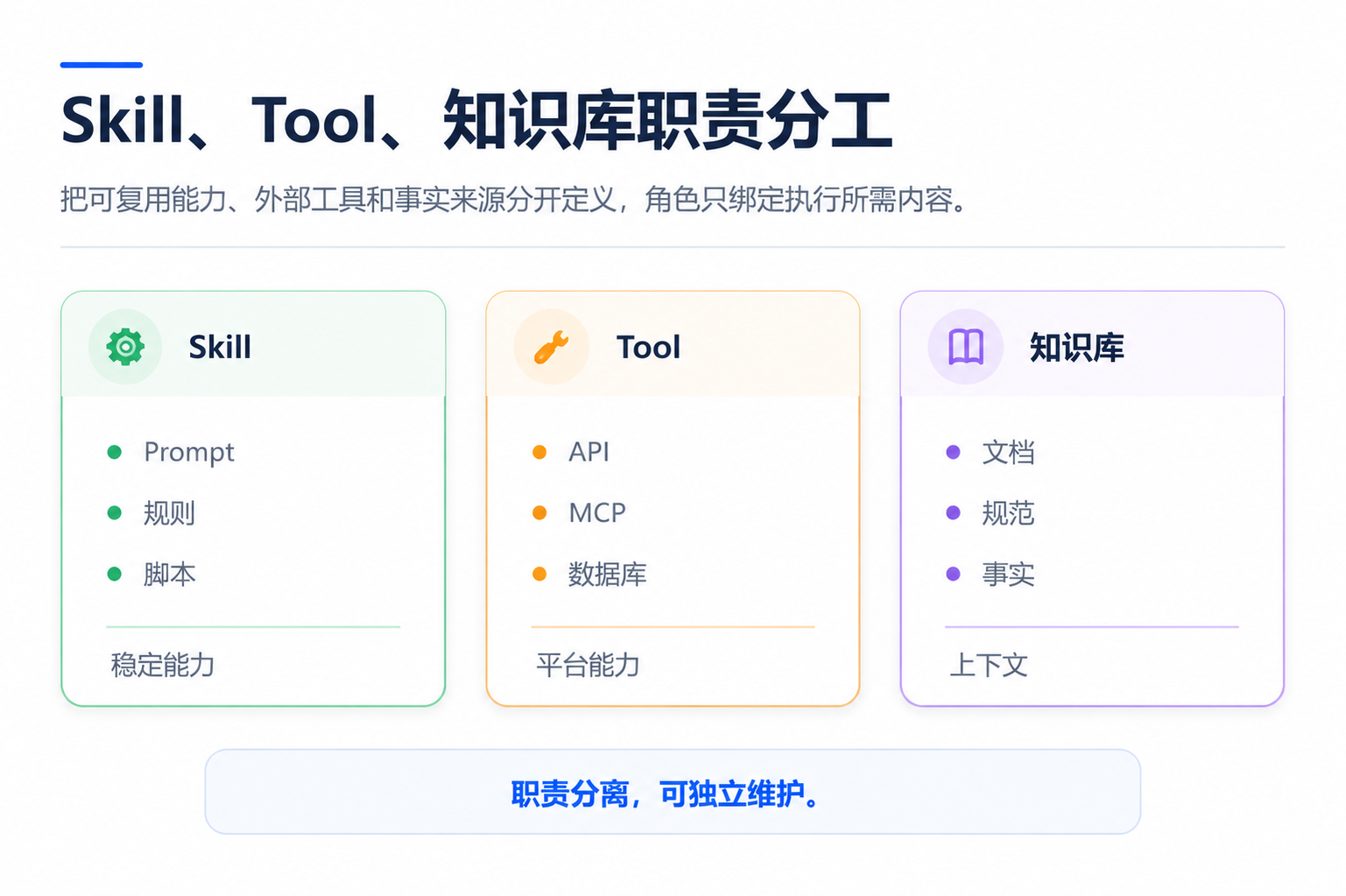Click the 数据库 list item

point(607,575)
